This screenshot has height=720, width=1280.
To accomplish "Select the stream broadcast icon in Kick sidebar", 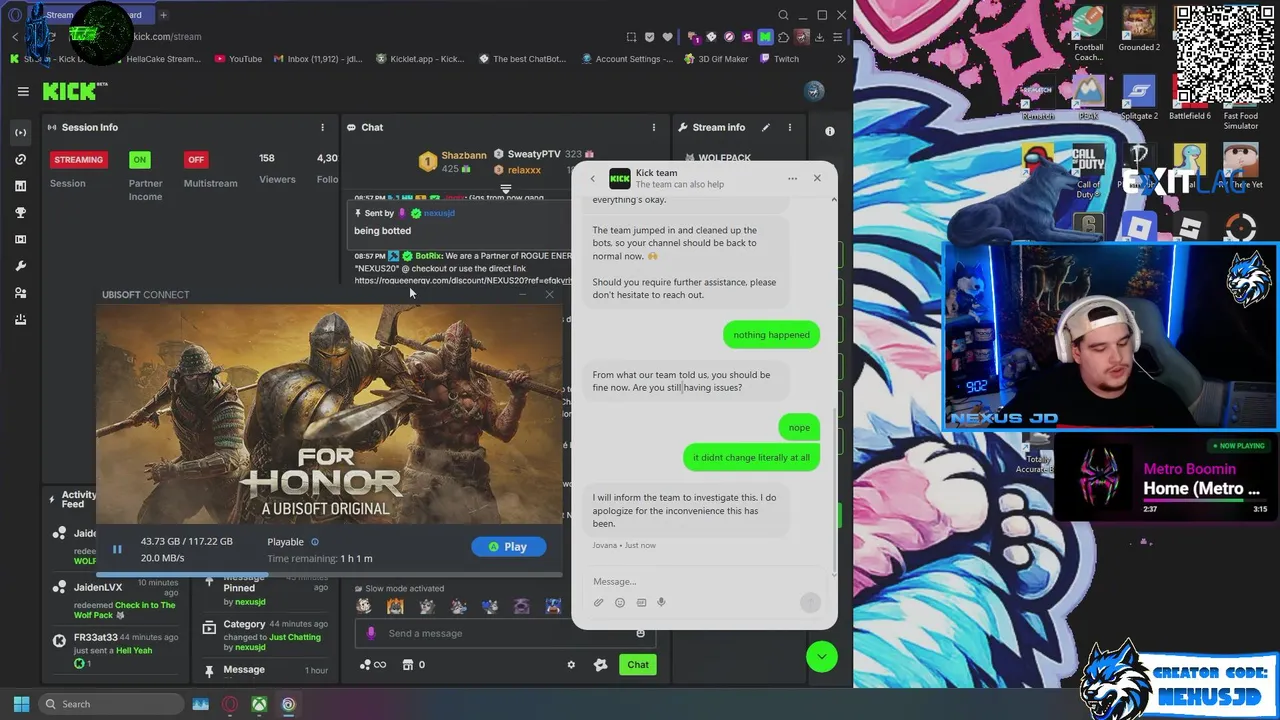I will (x=21, y=132).
